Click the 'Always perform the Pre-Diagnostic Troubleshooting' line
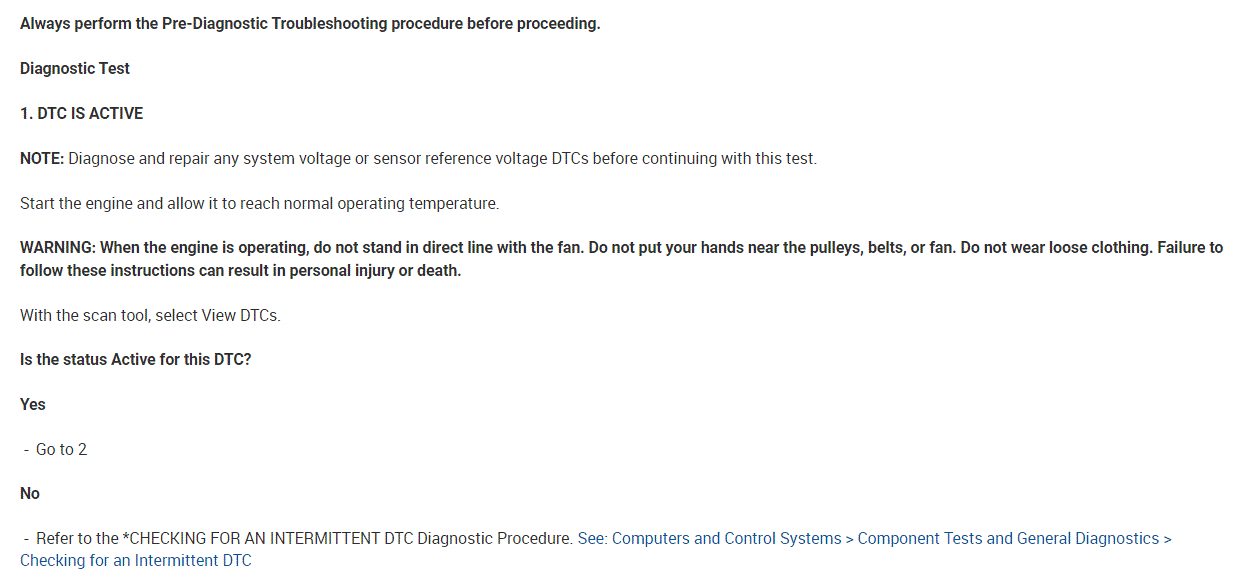This screenshot has width=1254, height=580. pyautogui.click(x=310, y=23)
